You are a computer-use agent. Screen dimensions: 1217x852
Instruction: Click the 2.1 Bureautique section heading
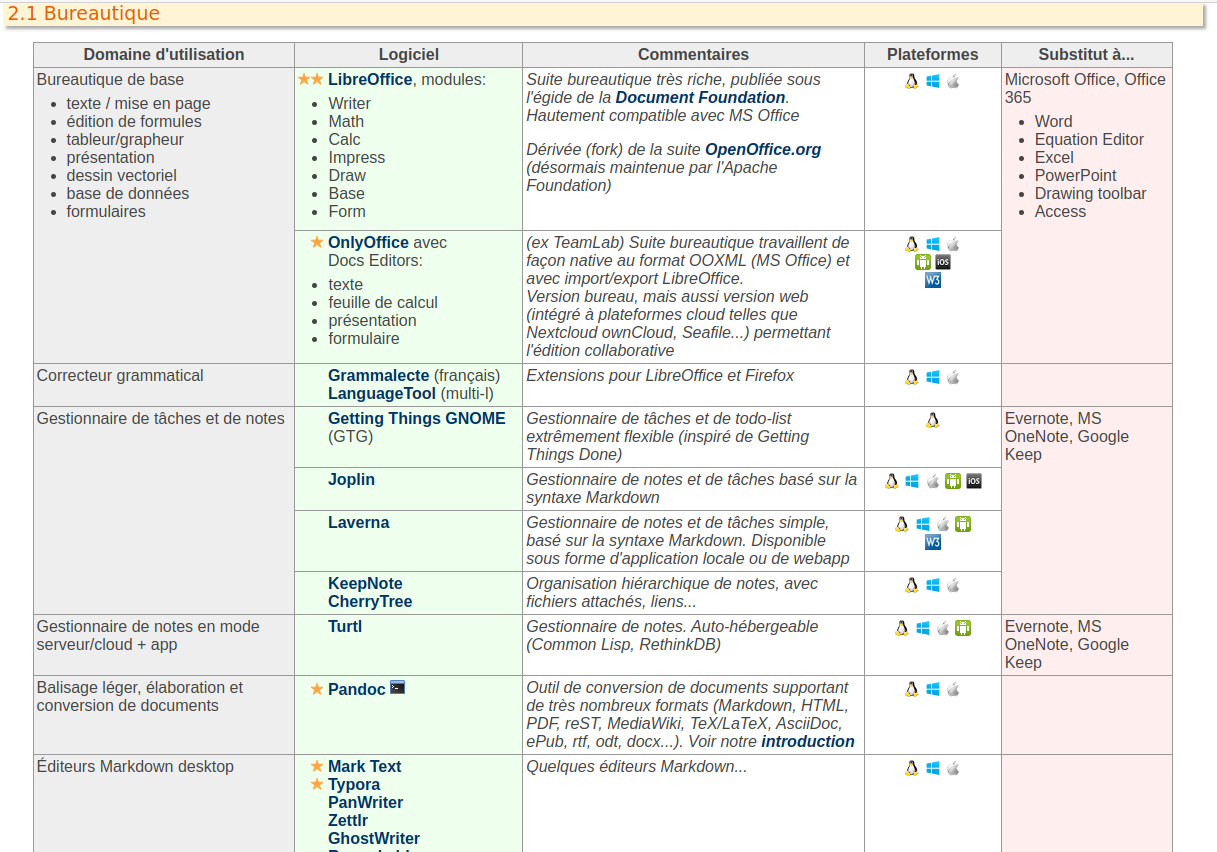click(x=84, y=14)
